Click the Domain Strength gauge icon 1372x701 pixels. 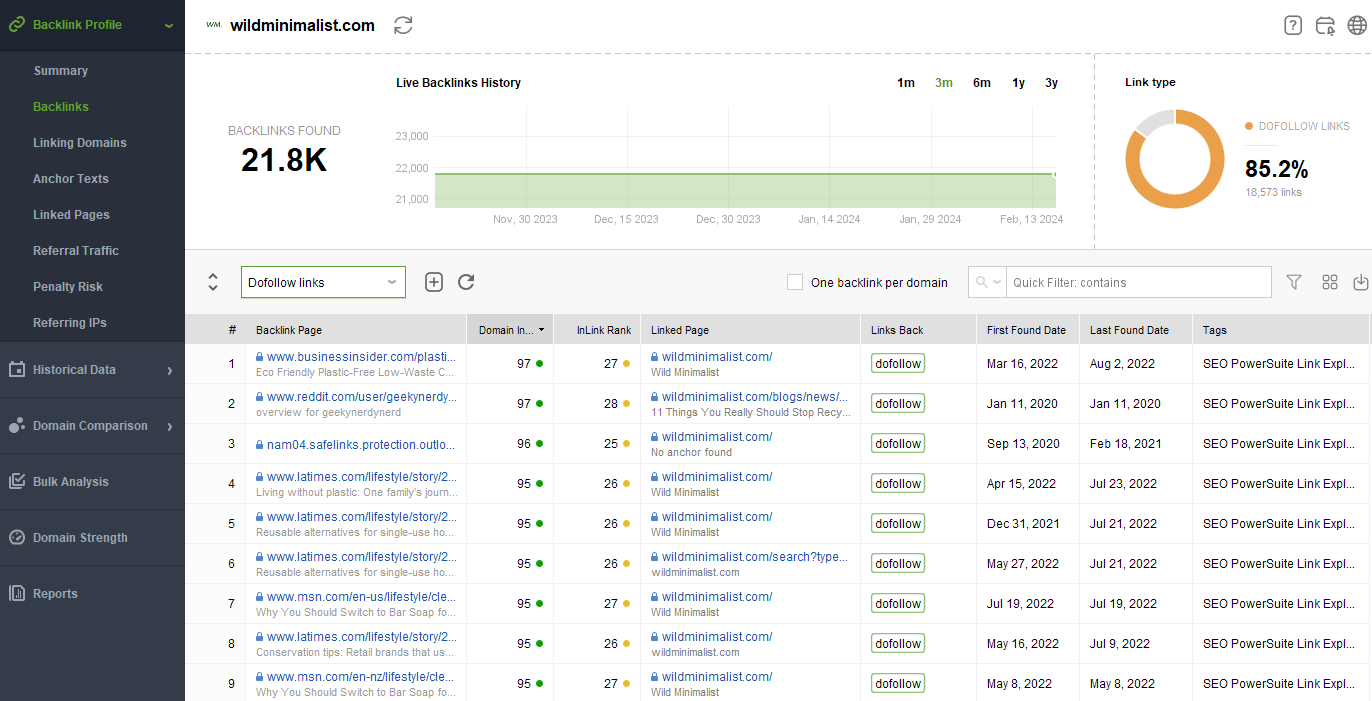17,537
